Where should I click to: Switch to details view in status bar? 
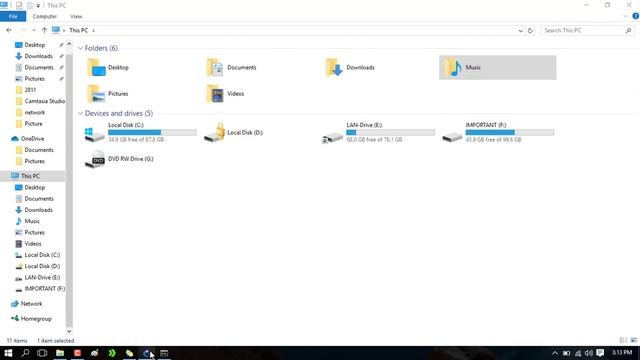623,340
